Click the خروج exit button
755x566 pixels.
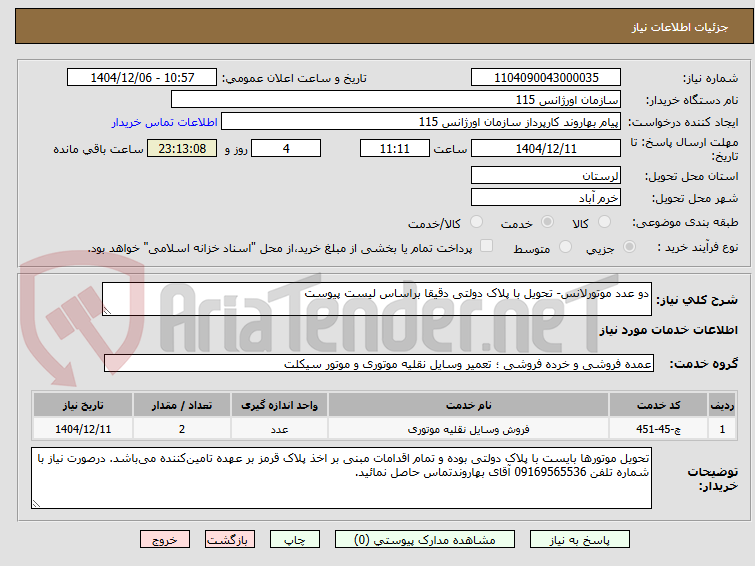(x=165, y=540)
